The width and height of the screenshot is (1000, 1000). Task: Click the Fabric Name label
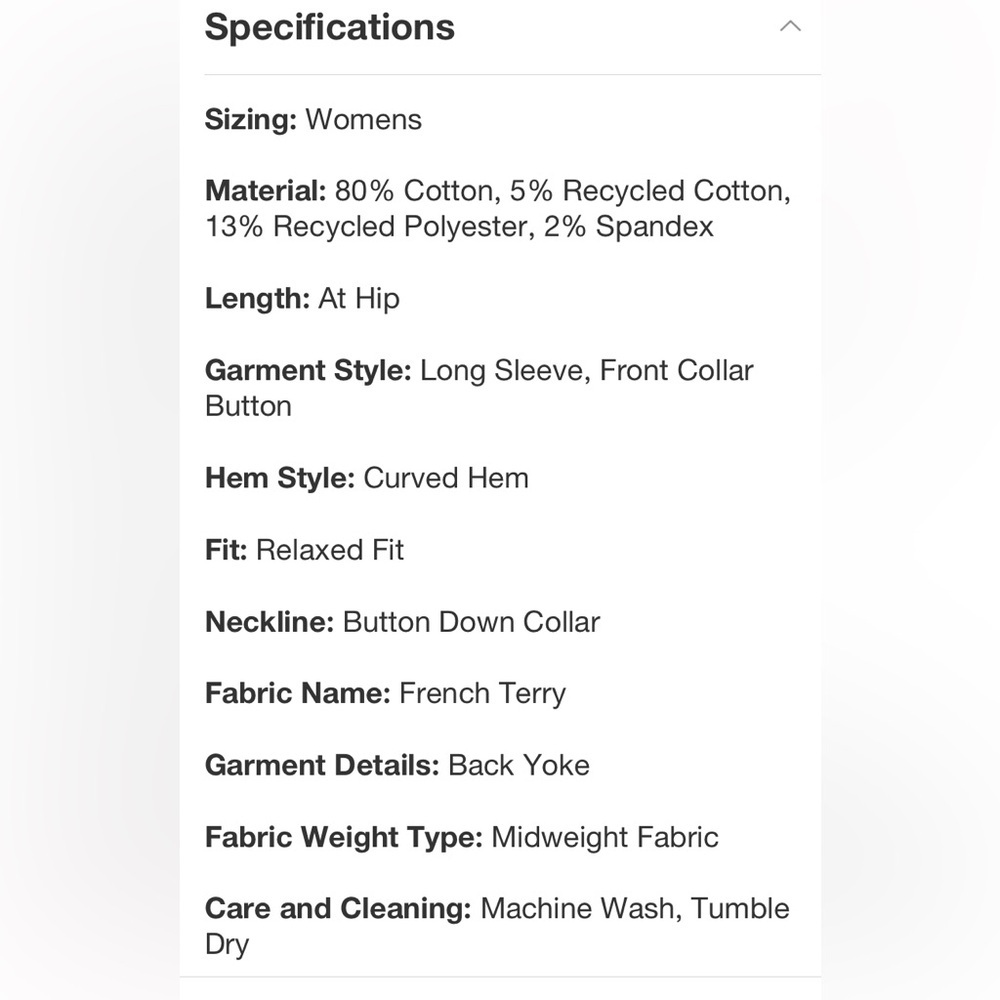coord(298,693)
